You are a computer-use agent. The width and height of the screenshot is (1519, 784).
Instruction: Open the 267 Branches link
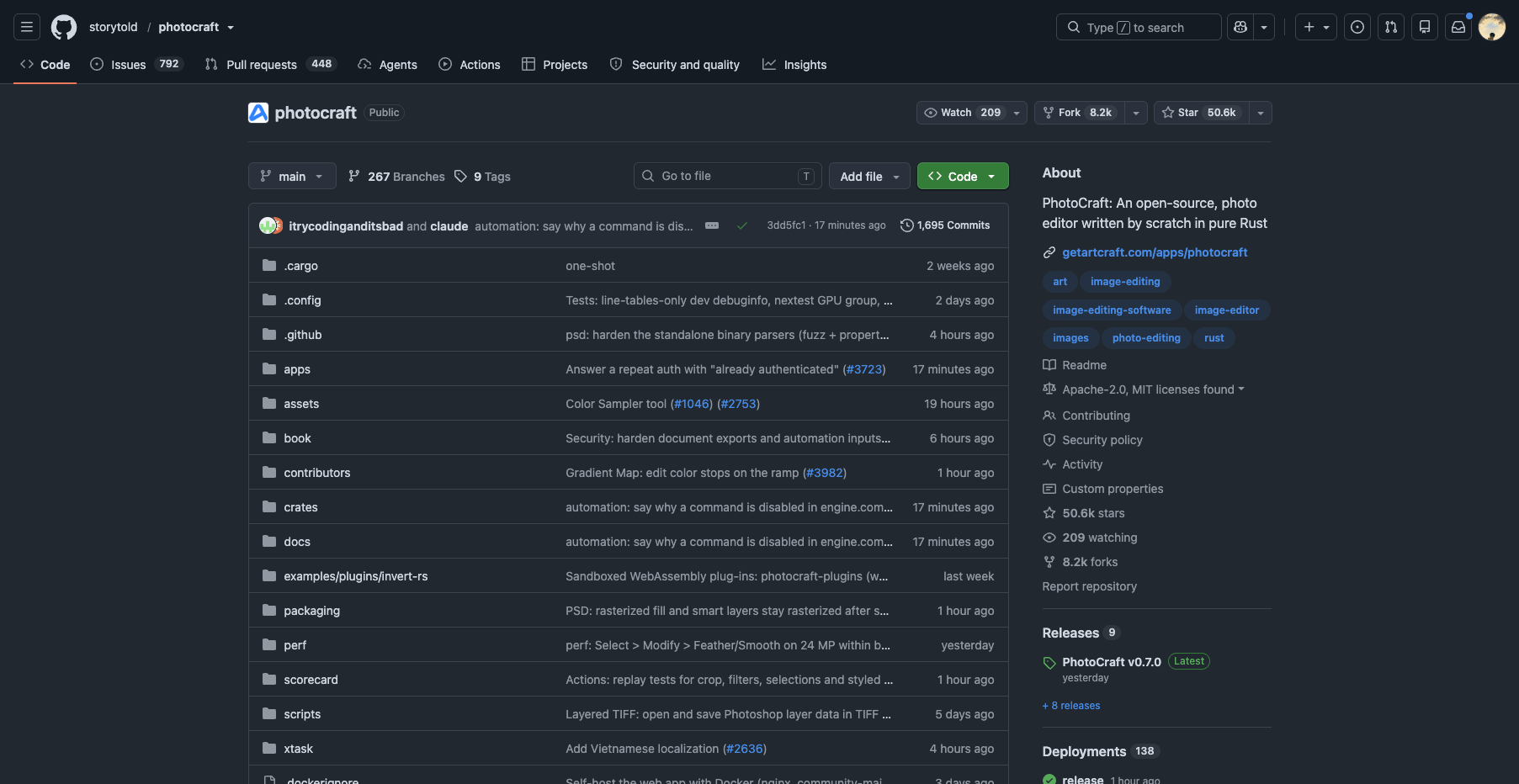click(x=396, y=176)
